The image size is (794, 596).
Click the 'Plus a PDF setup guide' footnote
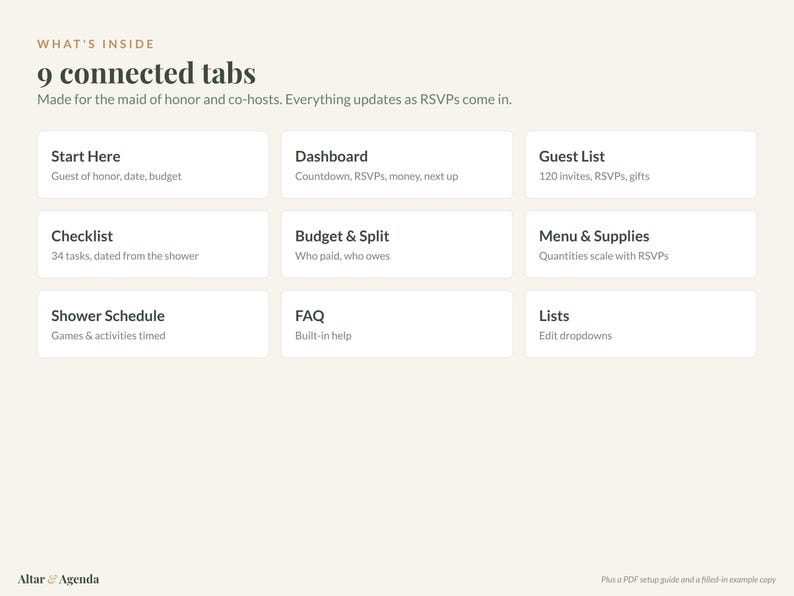point(688,579)
